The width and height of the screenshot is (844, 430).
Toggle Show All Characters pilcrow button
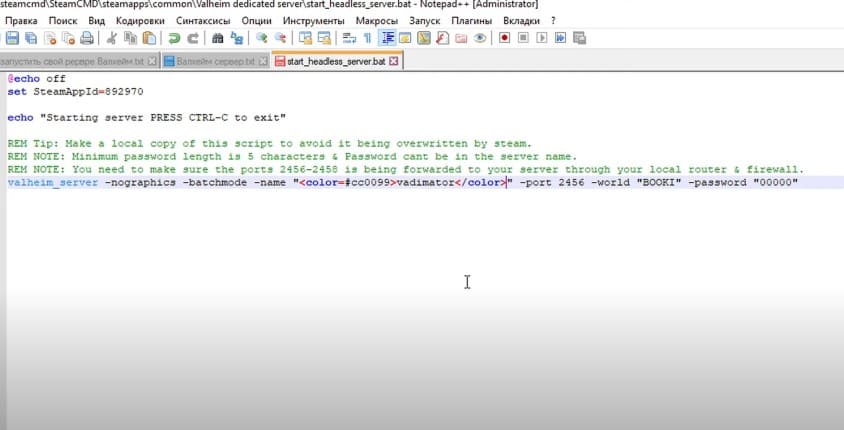coord(366,39)
